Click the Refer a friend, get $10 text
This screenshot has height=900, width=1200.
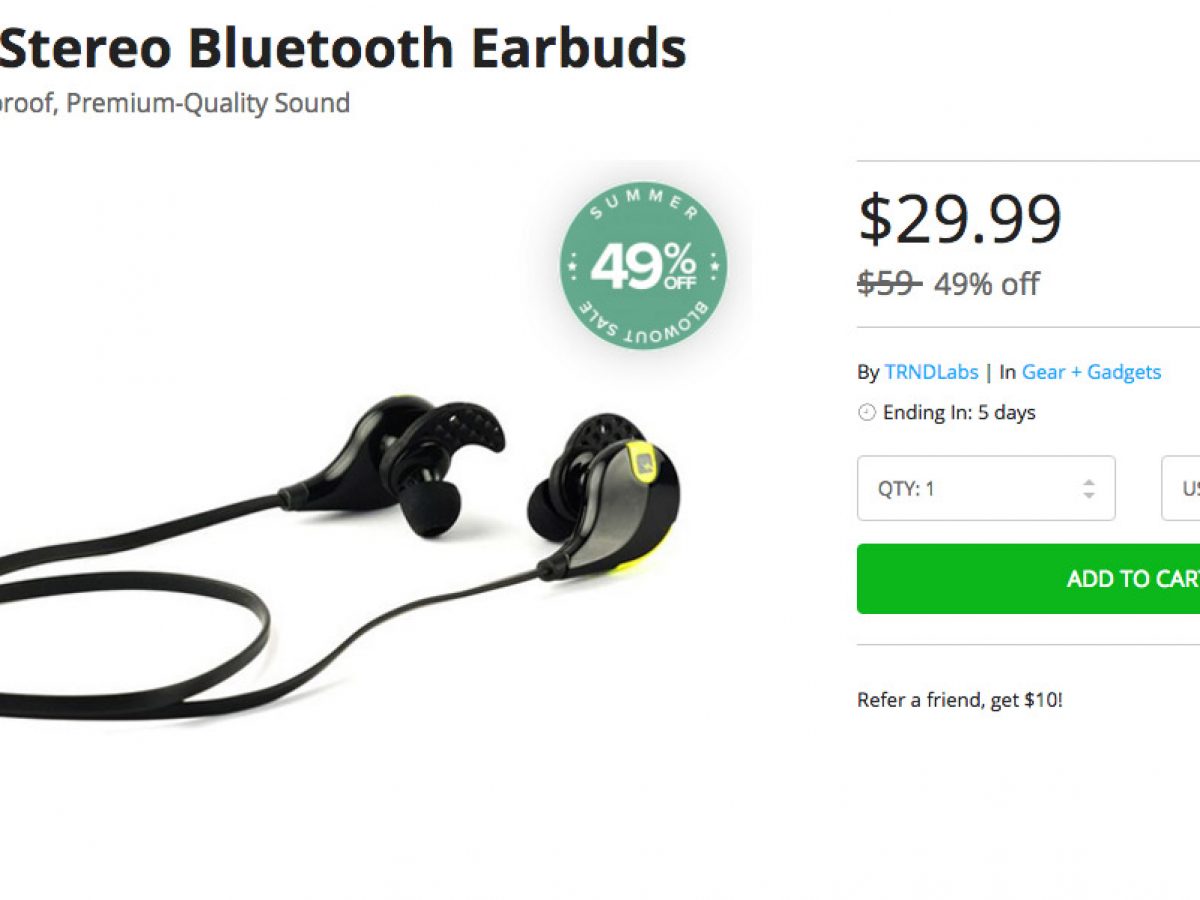point(960,700)
